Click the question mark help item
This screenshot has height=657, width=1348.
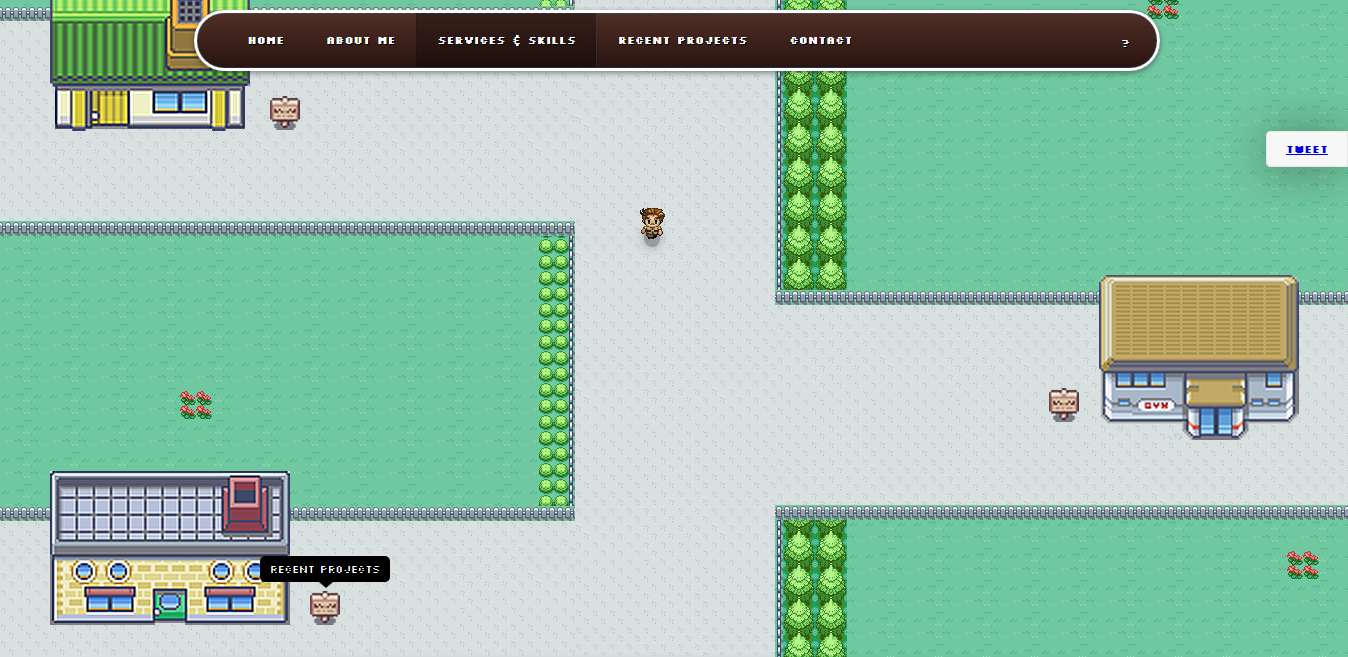(1125, 43)
